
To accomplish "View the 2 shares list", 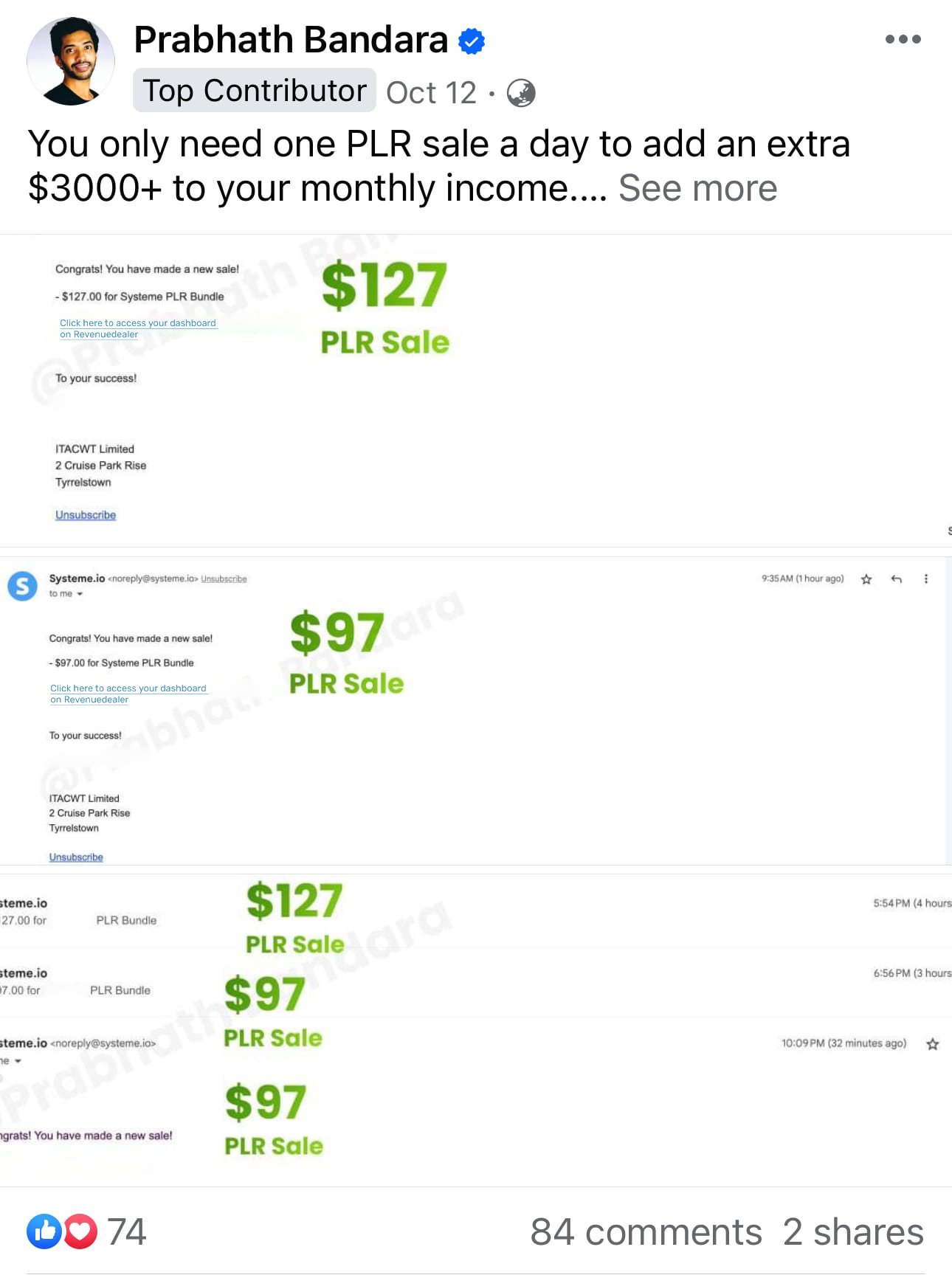I will (853, 1231).
